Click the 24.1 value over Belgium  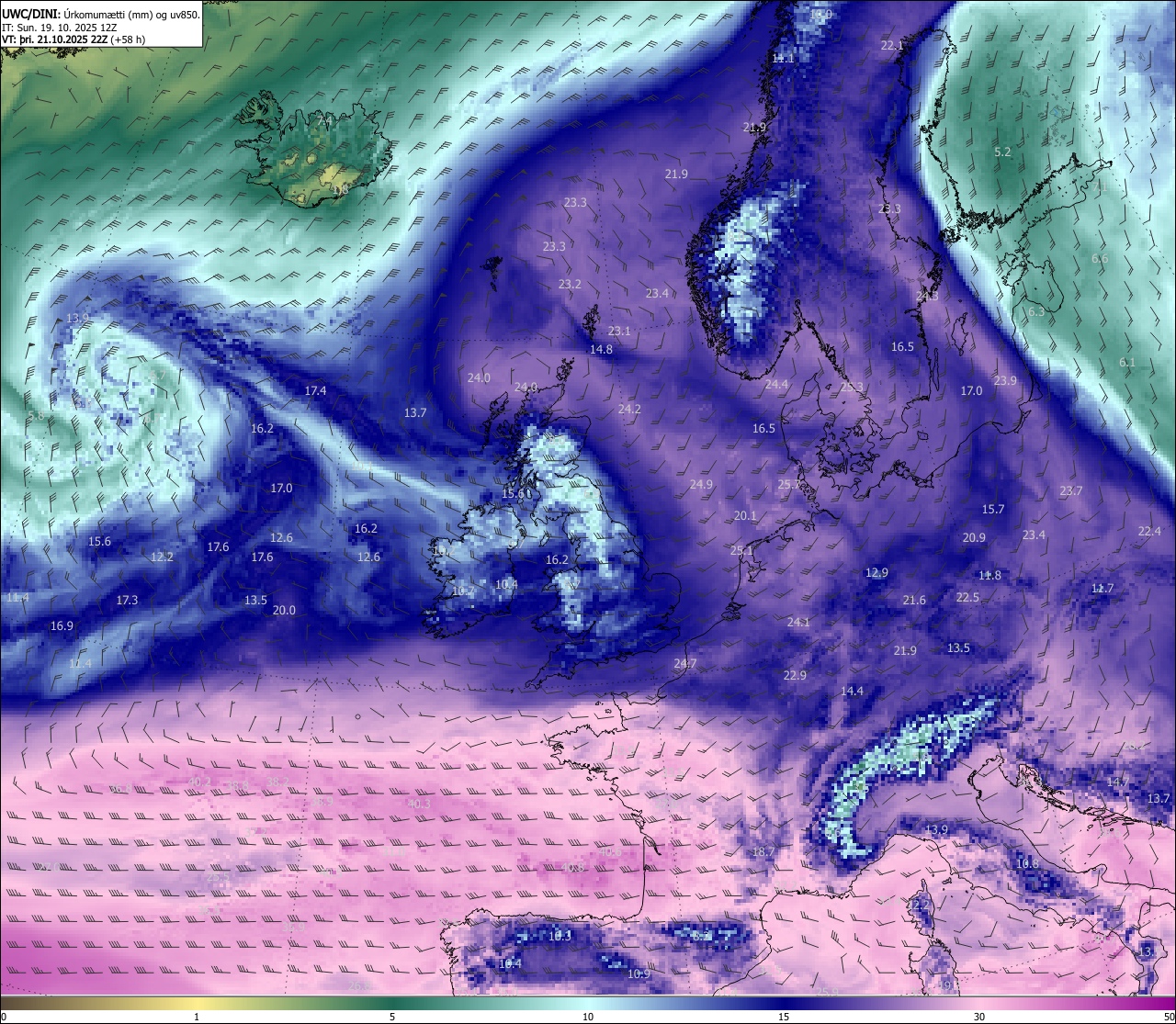[x=798, y=622]
